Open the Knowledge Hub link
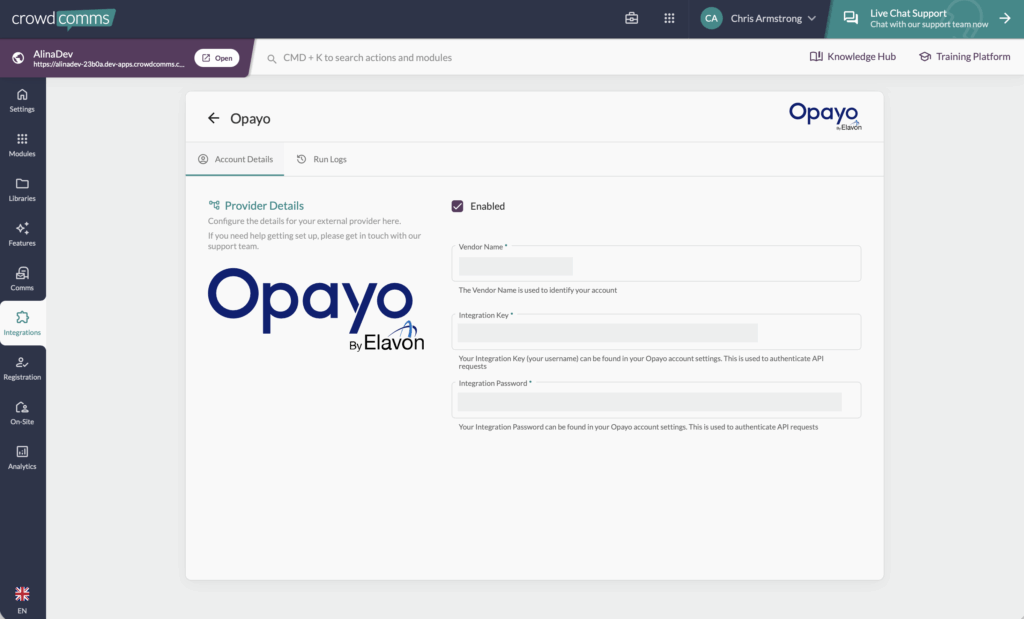This screenshot has height=619, width=1024. (x=852, y=57)
